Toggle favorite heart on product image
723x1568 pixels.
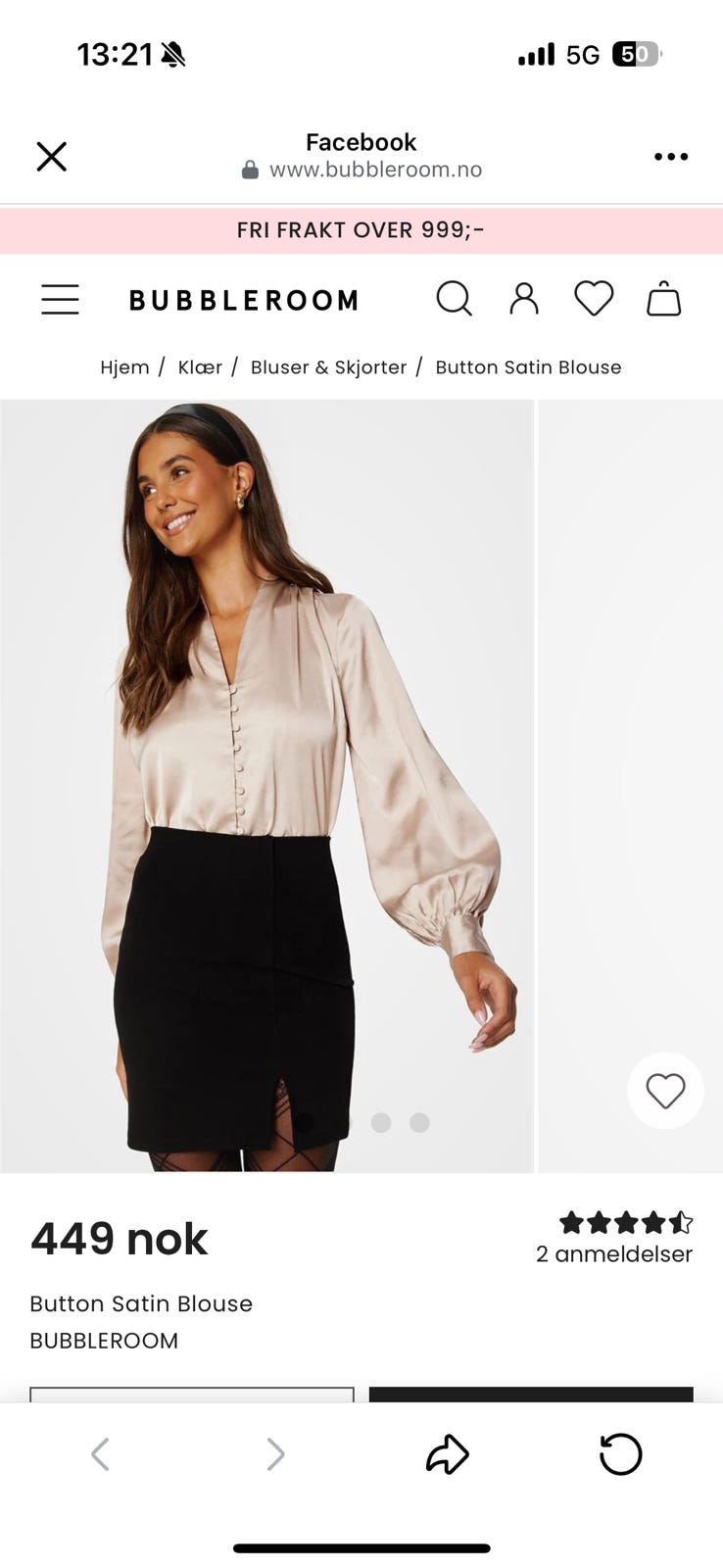665,1091
